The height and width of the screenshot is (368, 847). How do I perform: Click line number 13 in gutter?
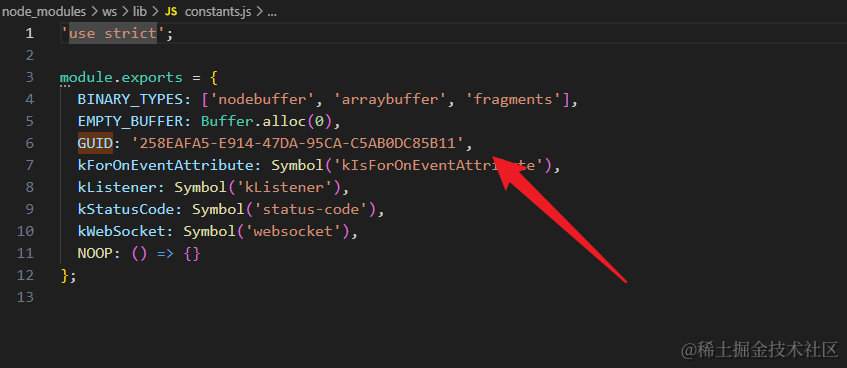click(25, 297)
